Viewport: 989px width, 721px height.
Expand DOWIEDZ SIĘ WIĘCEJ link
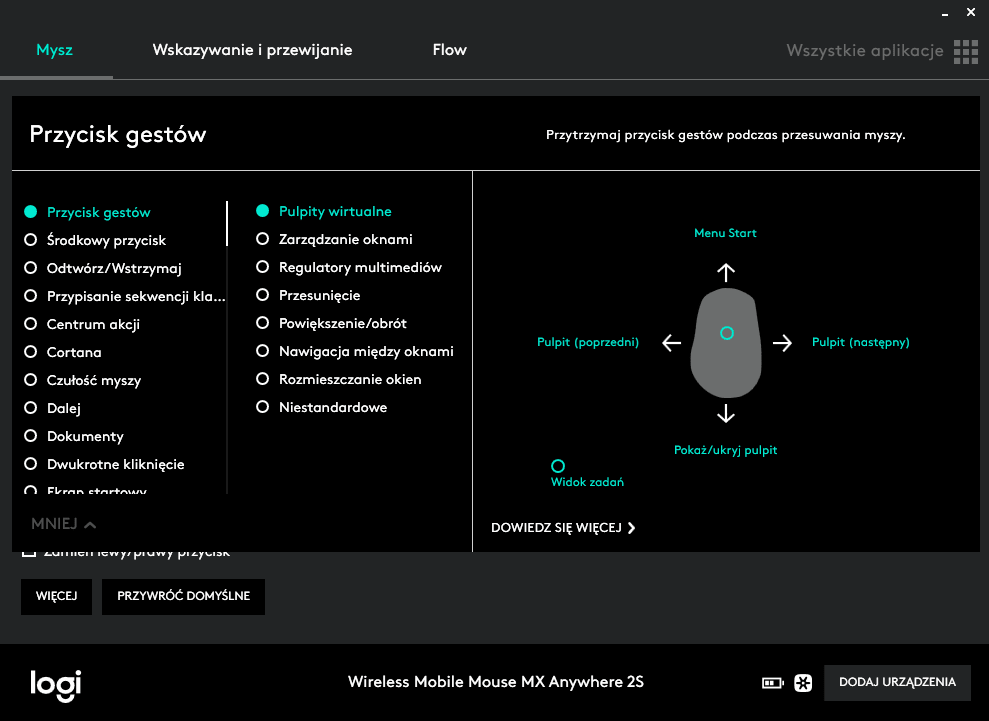pyautogui.click(x=563, y=528)
